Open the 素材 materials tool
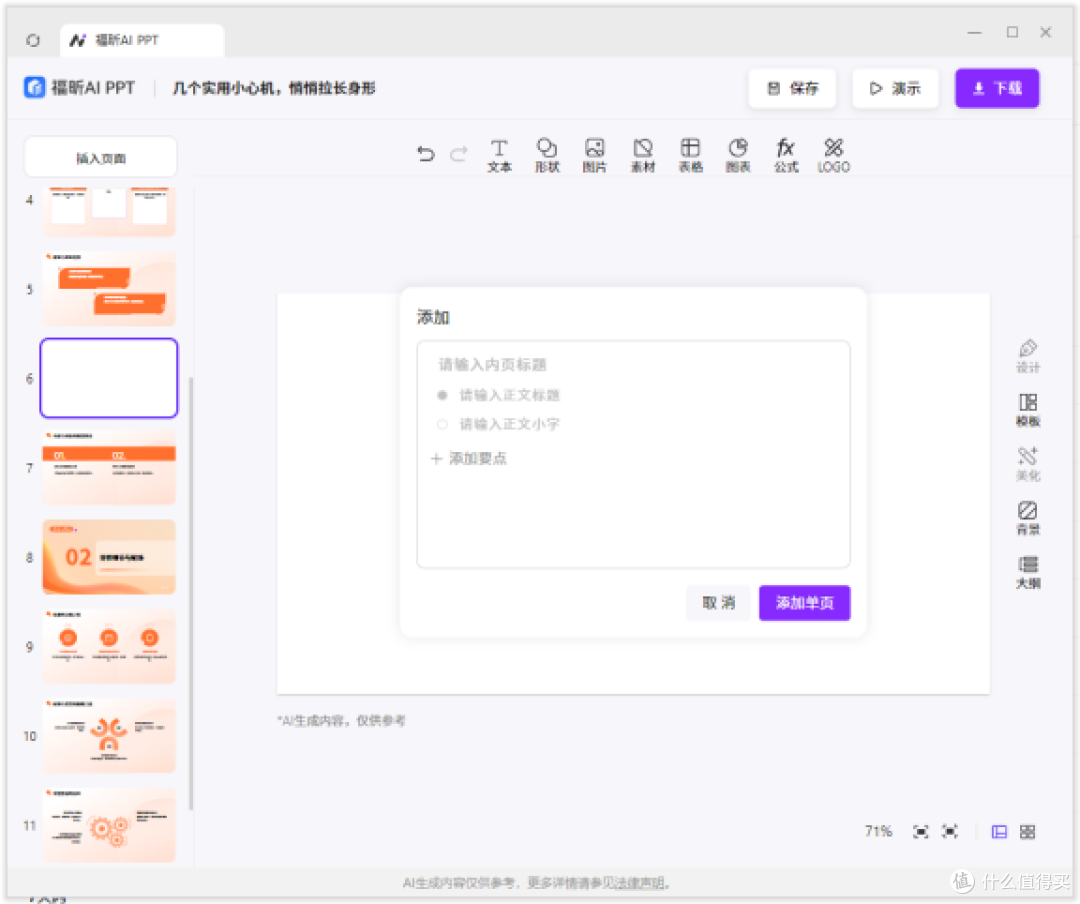Image resolution: width=1080 pixels, height=904 pixels. click(x=643, y=156)
